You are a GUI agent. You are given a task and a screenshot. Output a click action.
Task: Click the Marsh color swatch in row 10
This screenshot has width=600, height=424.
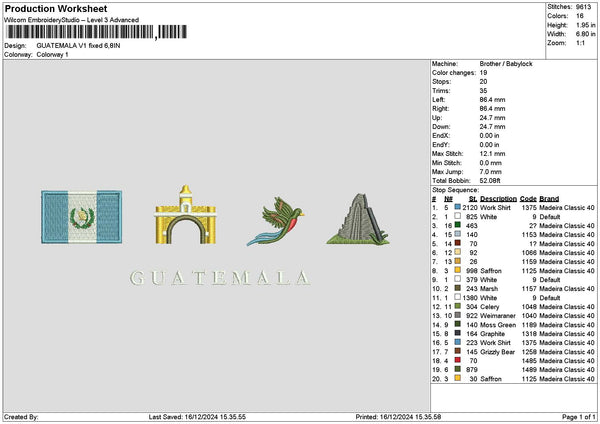[457, 288]
